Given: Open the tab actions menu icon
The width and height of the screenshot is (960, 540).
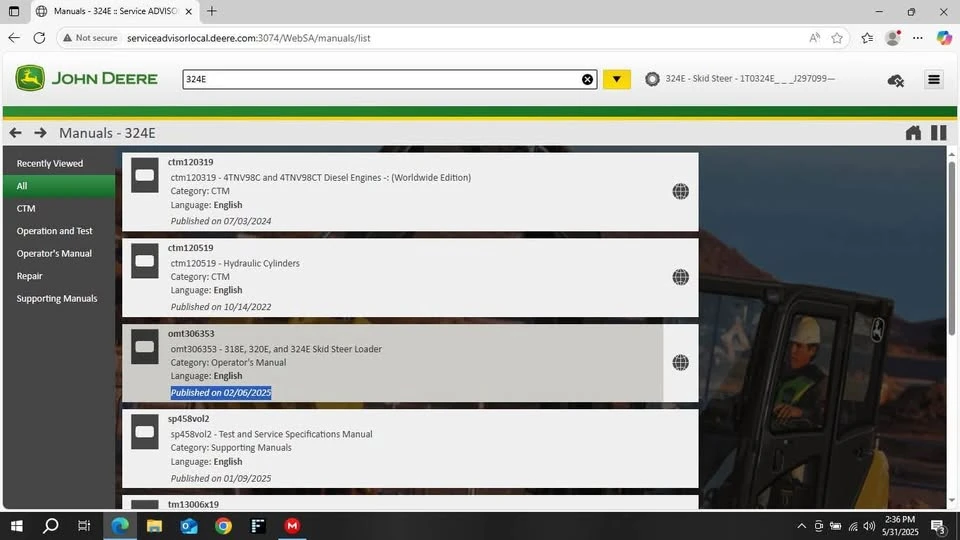Looking at the screenshot, I should 14,11.
